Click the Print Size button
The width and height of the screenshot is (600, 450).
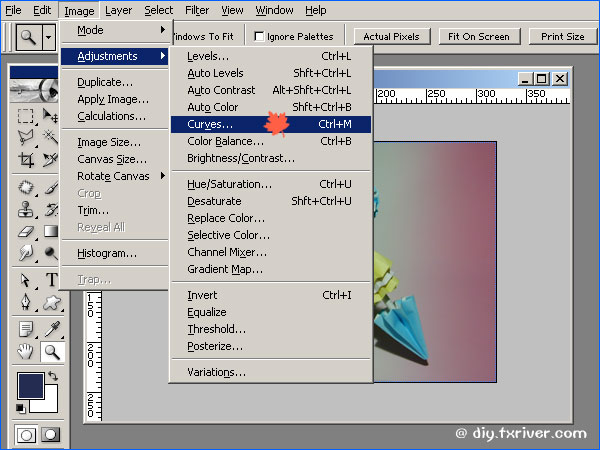[x=562, y=36]
